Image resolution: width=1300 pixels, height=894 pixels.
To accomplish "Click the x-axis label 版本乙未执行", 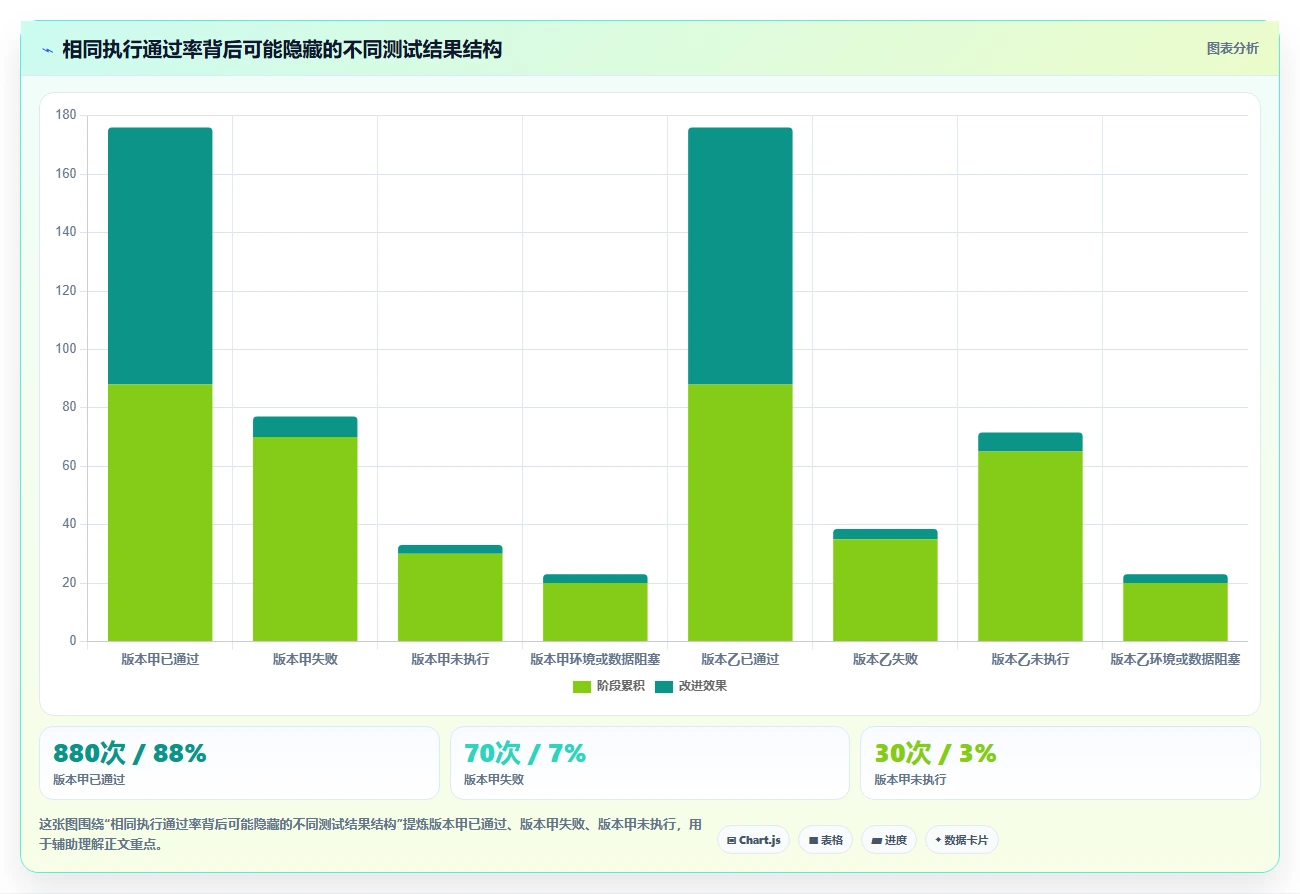I will (1030, 660).
